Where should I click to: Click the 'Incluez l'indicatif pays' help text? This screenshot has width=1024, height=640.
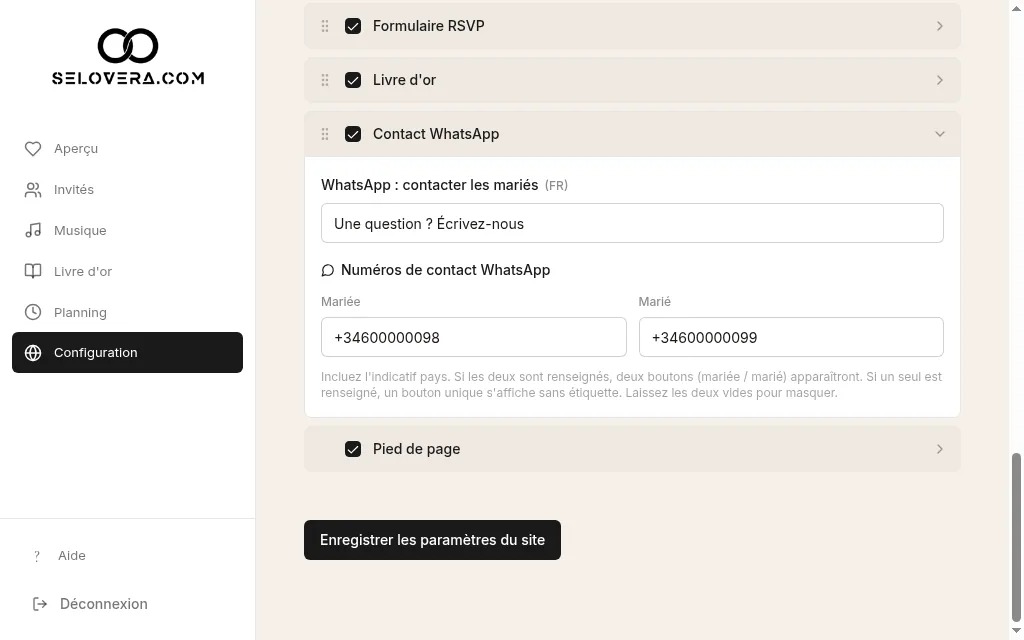tap(632, 385)
